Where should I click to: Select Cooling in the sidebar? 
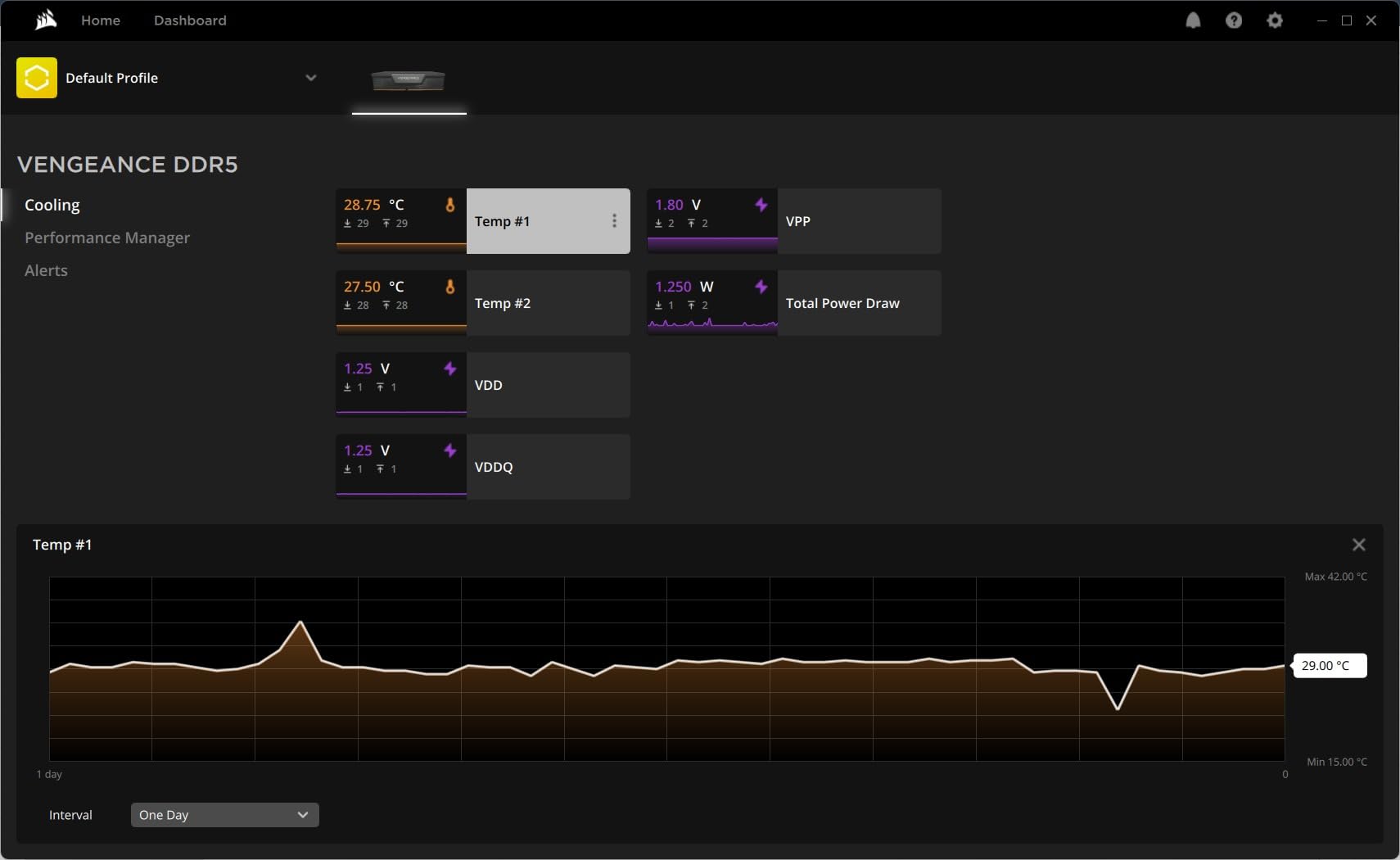(52, 205)
